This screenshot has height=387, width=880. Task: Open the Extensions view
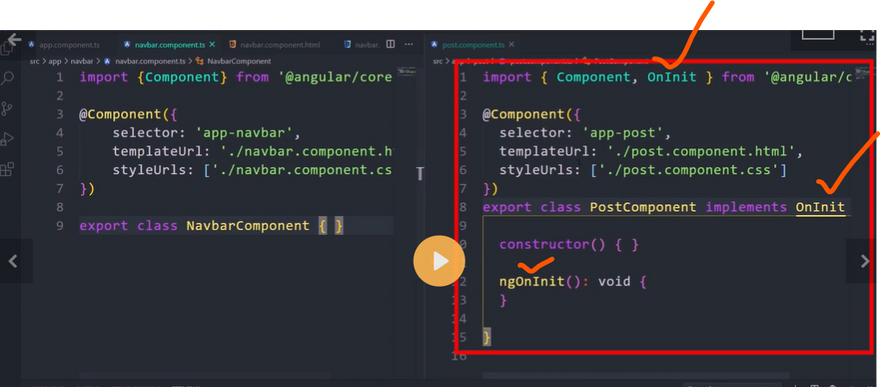pos(7,169)
